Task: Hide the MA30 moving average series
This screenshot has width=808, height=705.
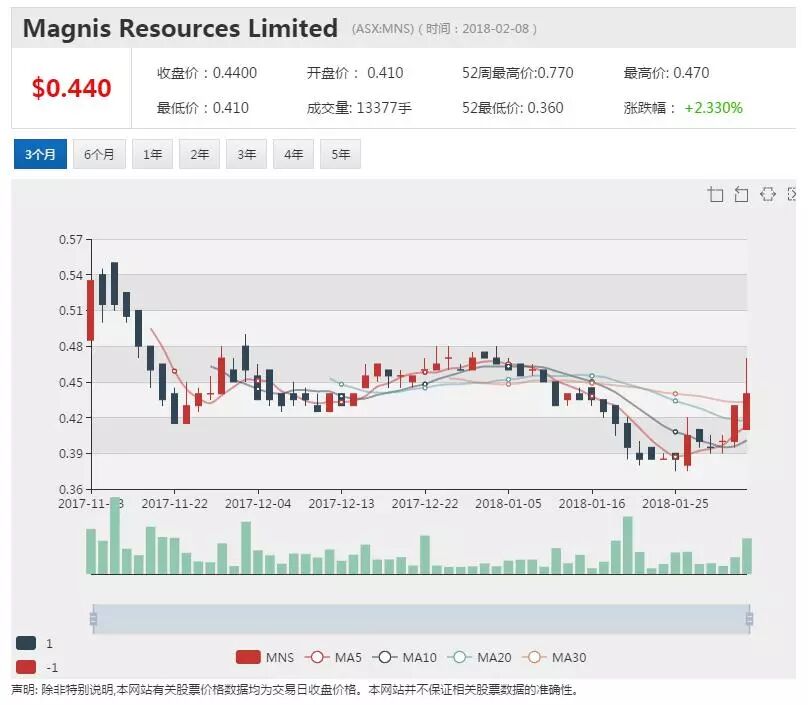Action: [554, 657]
